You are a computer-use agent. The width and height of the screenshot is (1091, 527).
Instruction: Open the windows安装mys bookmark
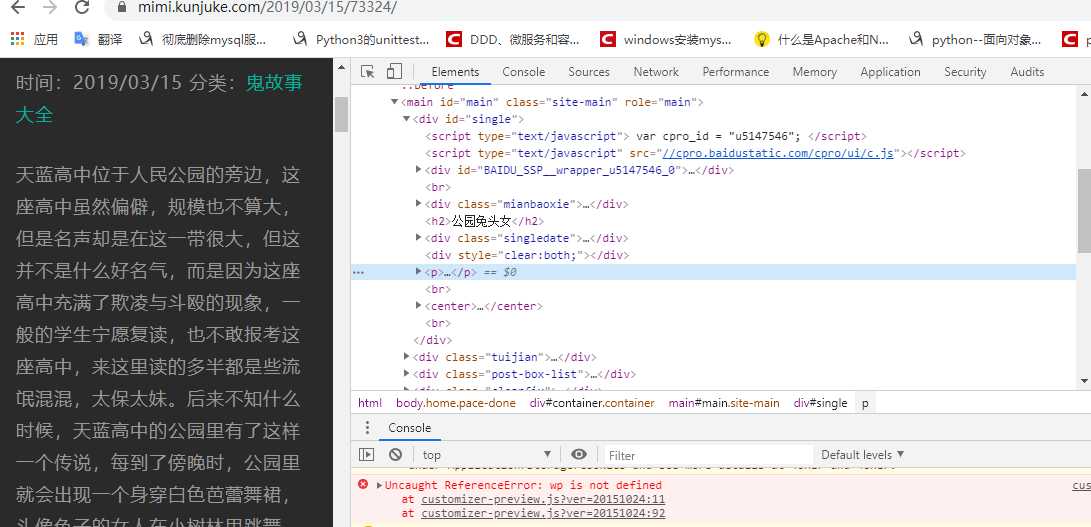(667, 40)
